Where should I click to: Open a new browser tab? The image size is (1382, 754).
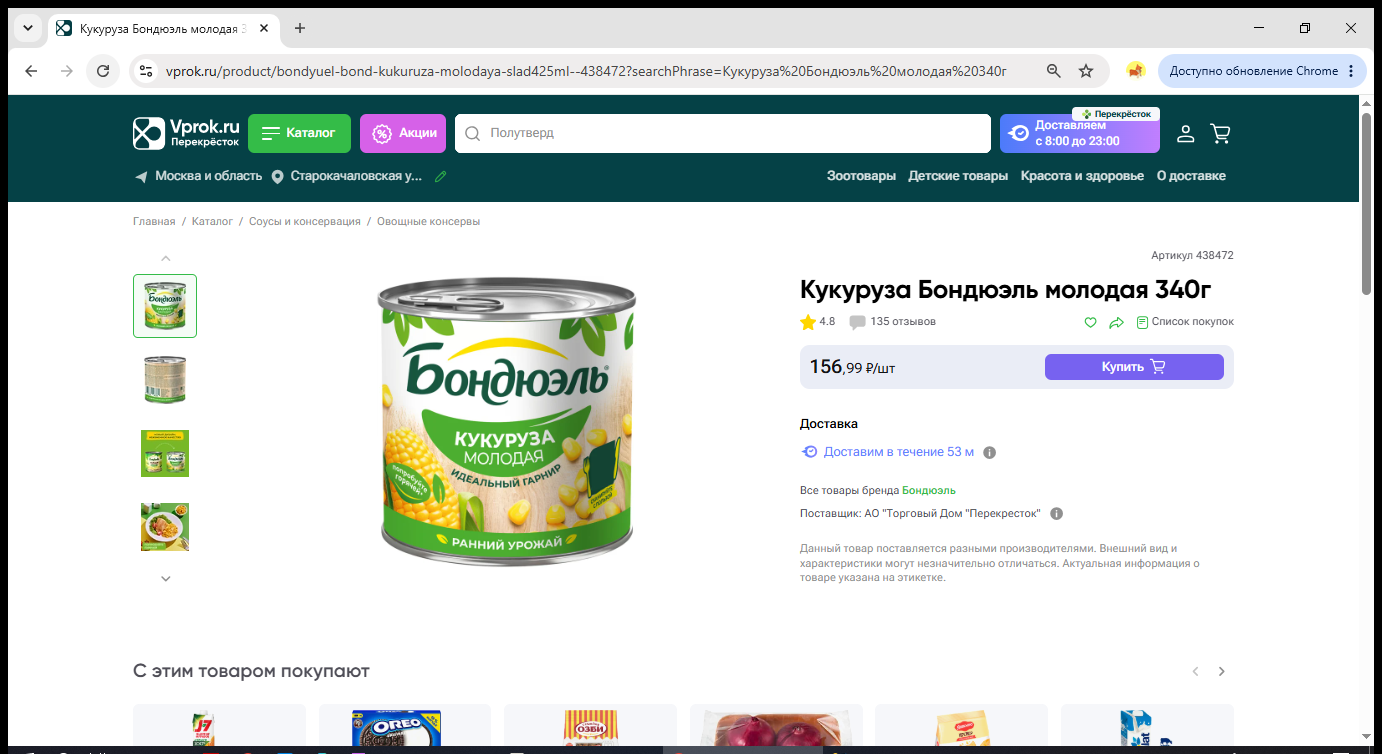coord(300,28)
